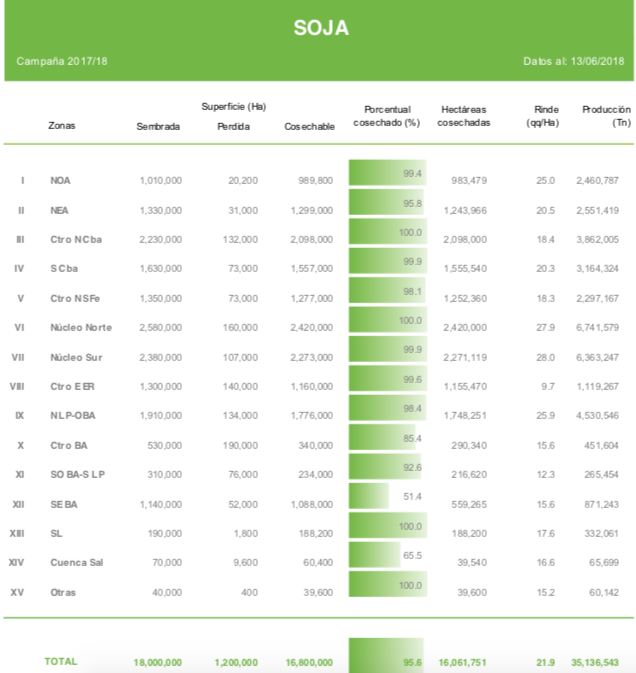Select the Núcleo Norte zone name
This screenshot has height=673, width=636.
81,328
